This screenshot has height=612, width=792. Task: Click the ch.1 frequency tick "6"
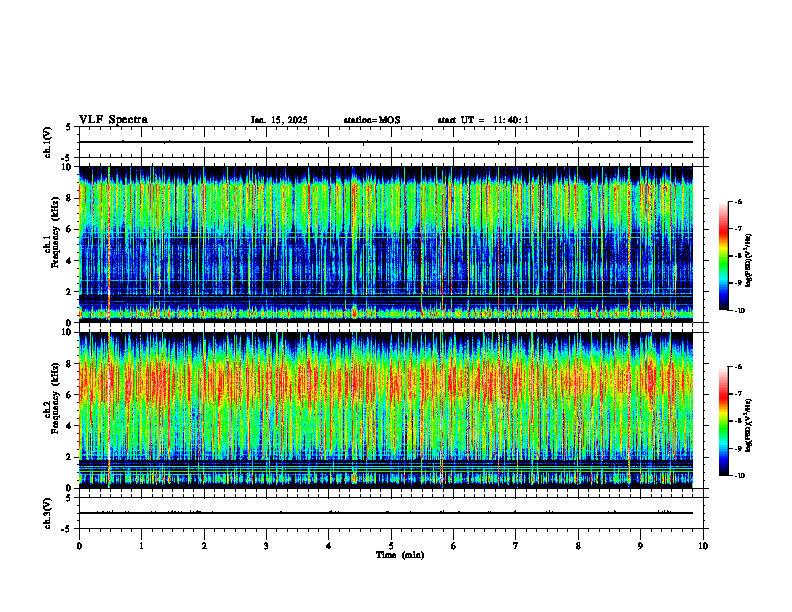click(69, 230)
